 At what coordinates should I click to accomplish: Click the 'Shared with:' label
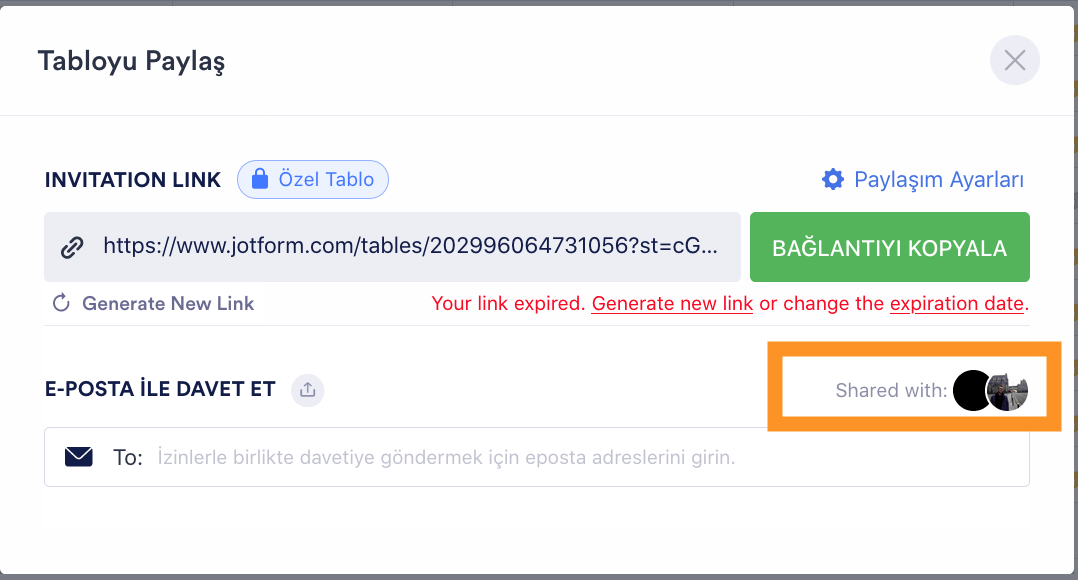coord(891,390)
